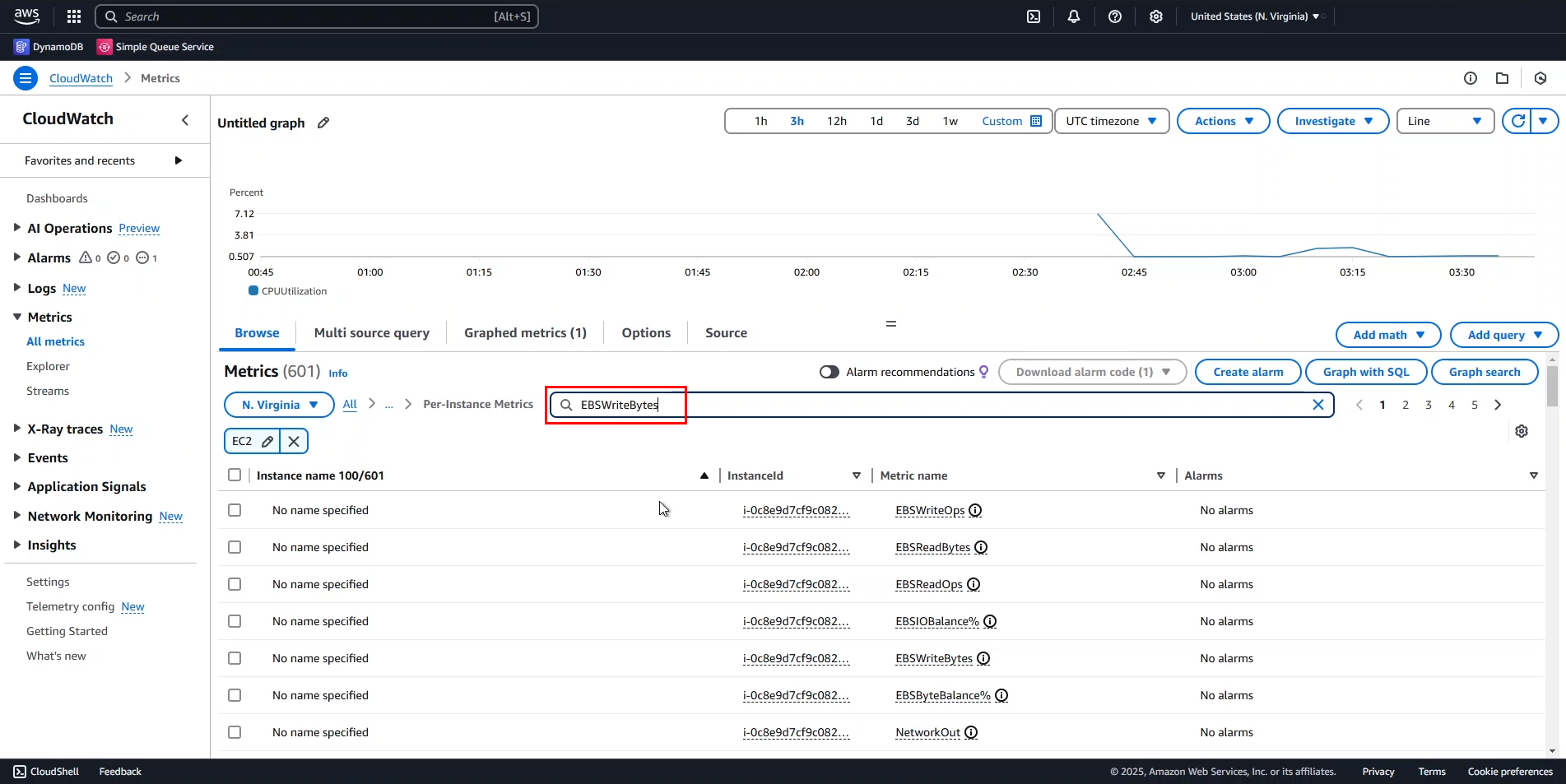Select all metrics with header checkbox
Image resolution: width=1566 pixels, height=784 pixels.
tap(235, 475)
